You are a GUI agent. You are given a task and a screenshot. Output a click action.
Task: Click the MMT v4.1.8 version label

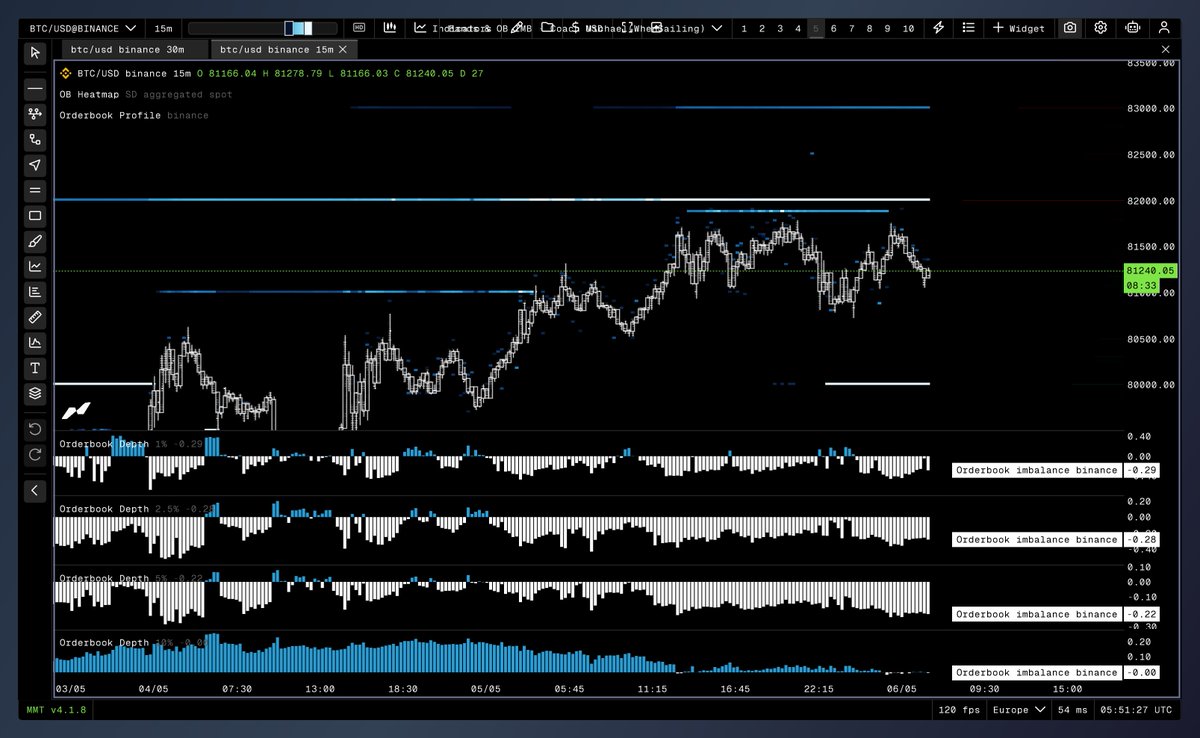[x=57, y=709]
